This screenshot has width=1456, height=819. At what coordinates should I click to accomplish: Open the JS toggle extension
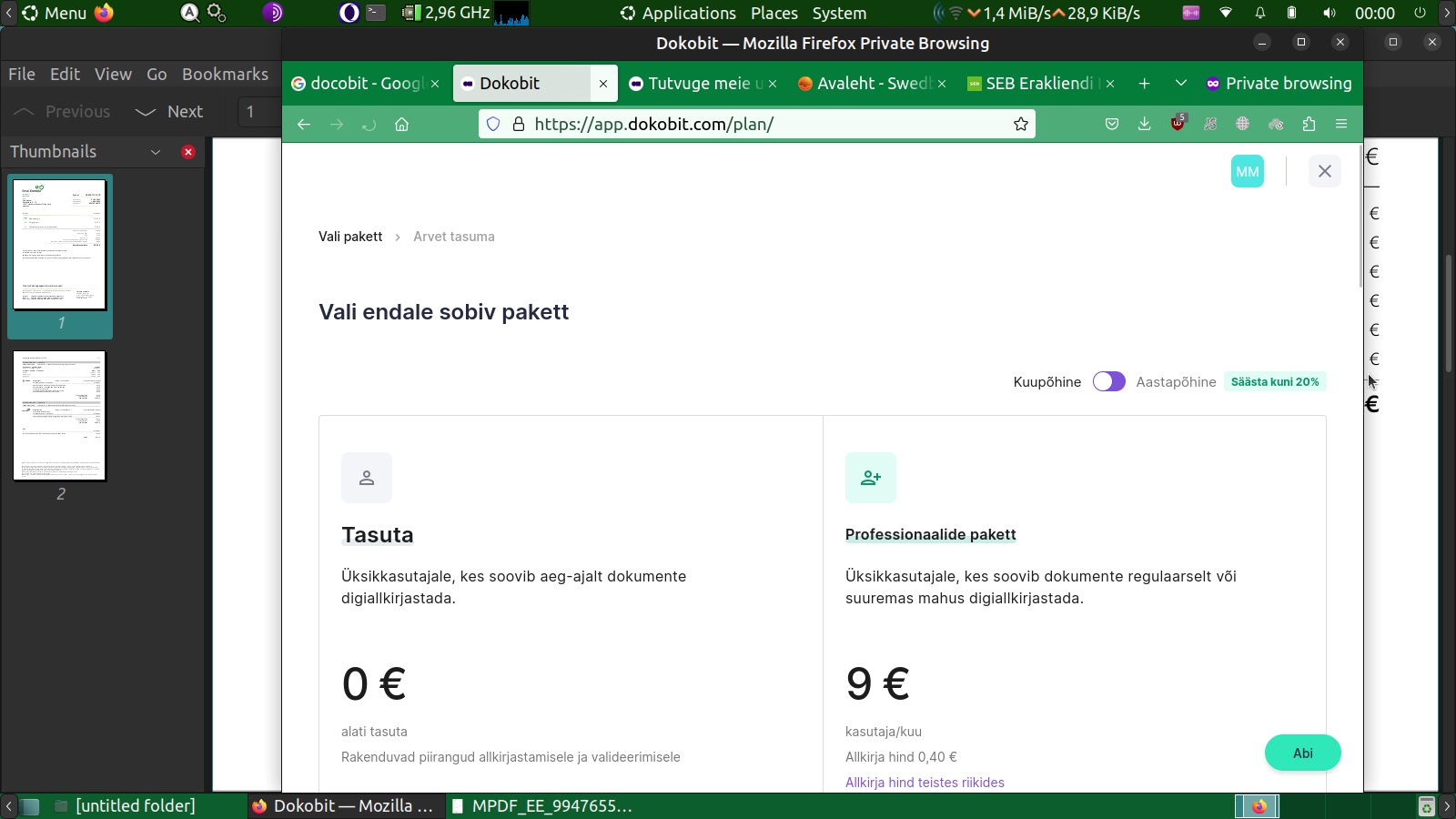point(1210,124)
